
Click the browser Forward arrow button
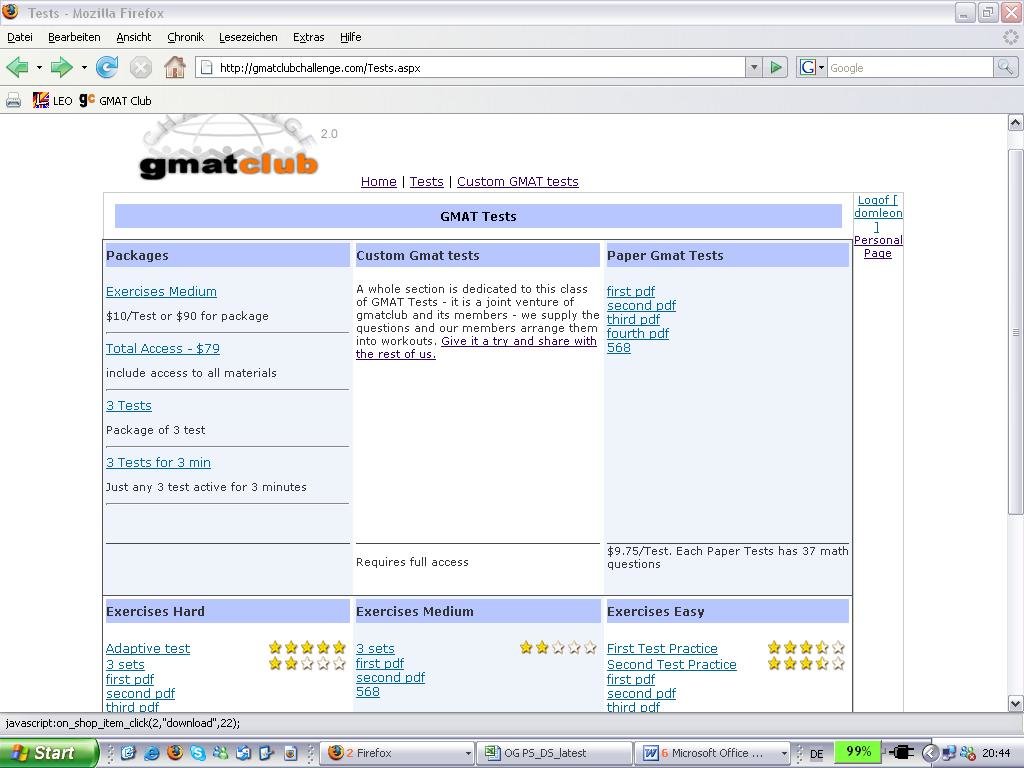tap(62, 67)
